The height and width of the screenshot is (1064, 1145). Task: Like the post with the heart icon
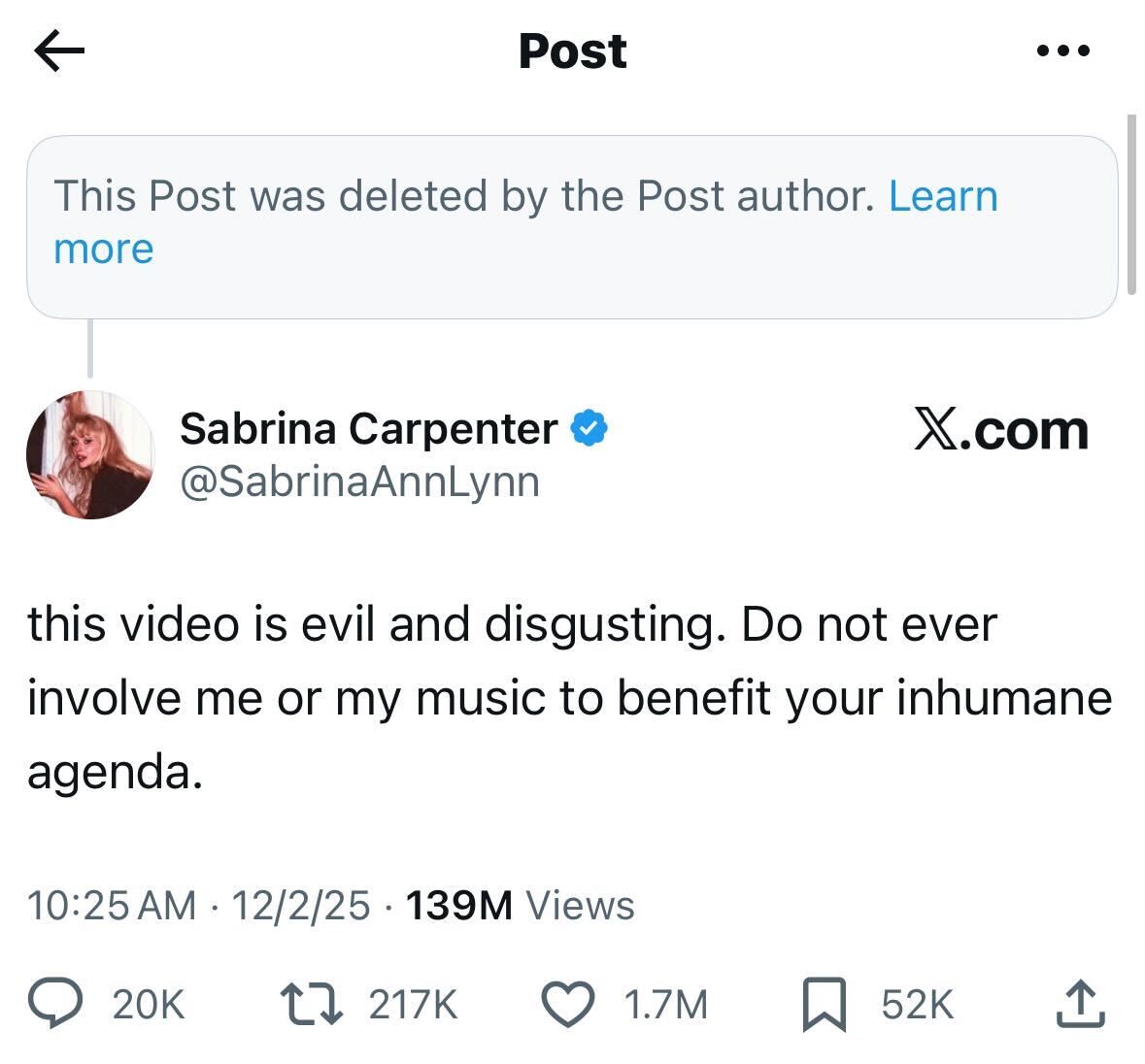pyautogui.click(x=566, y=1004)
